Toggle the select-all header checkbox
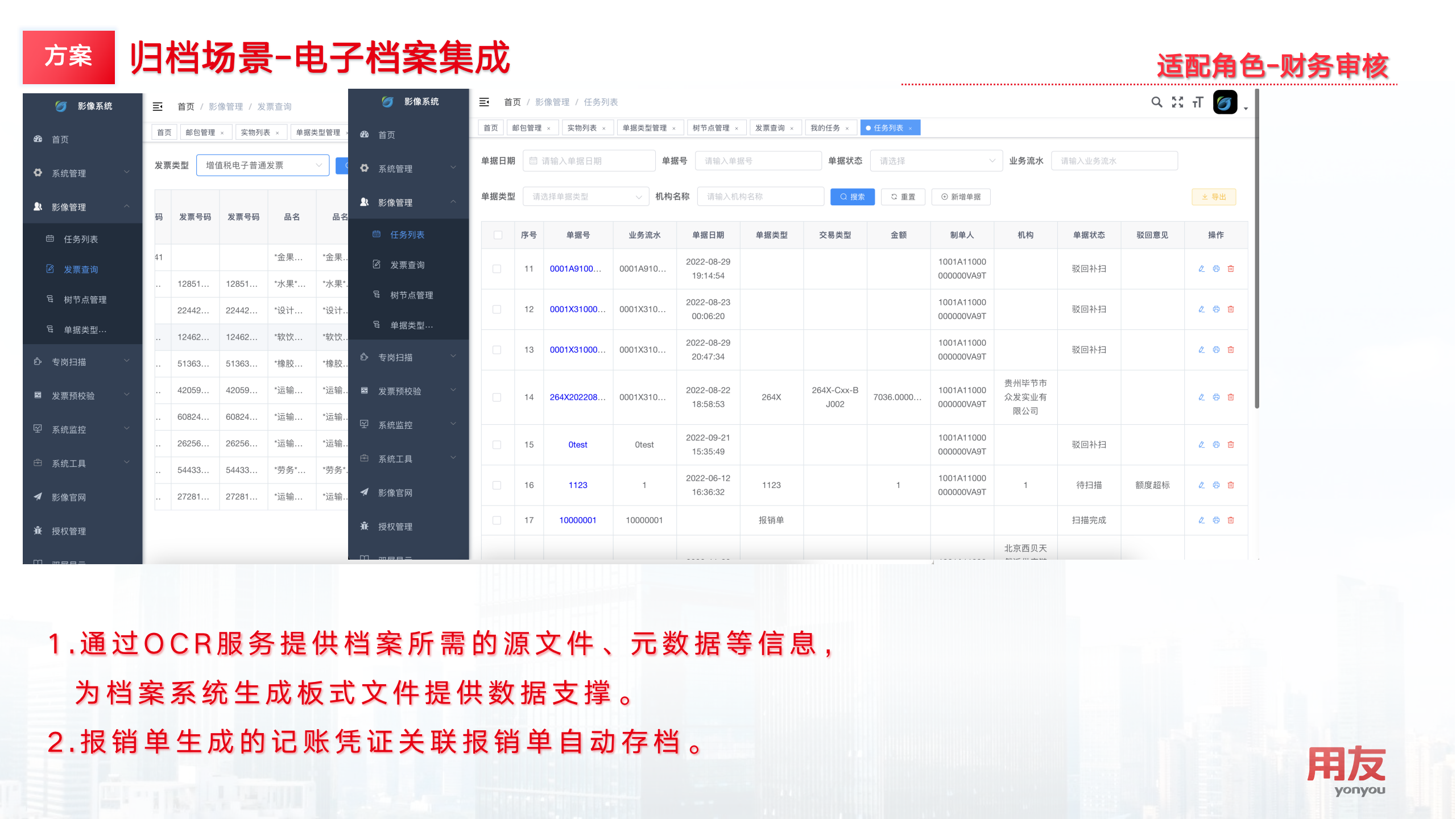 click(x=498, y=235)
